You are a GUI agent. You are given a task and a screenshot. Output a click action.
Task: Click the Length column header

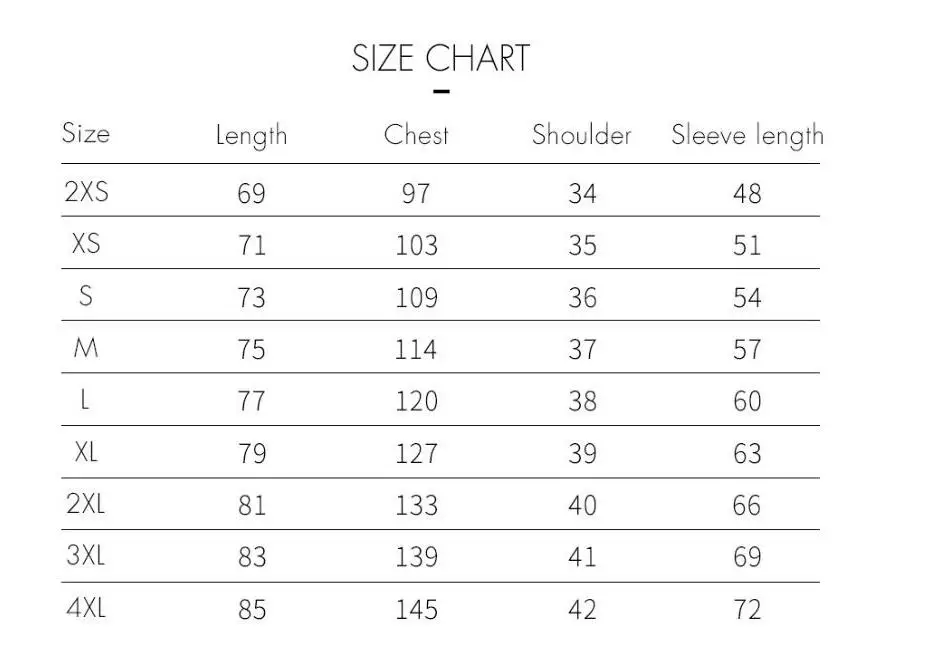tap(251, 136)
